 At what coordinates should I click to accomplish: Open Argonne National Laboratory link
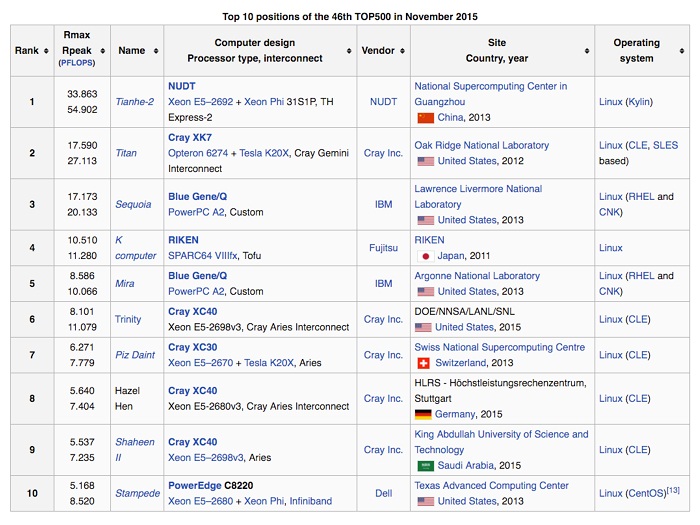pyautogui.click(x=477, y=276)
